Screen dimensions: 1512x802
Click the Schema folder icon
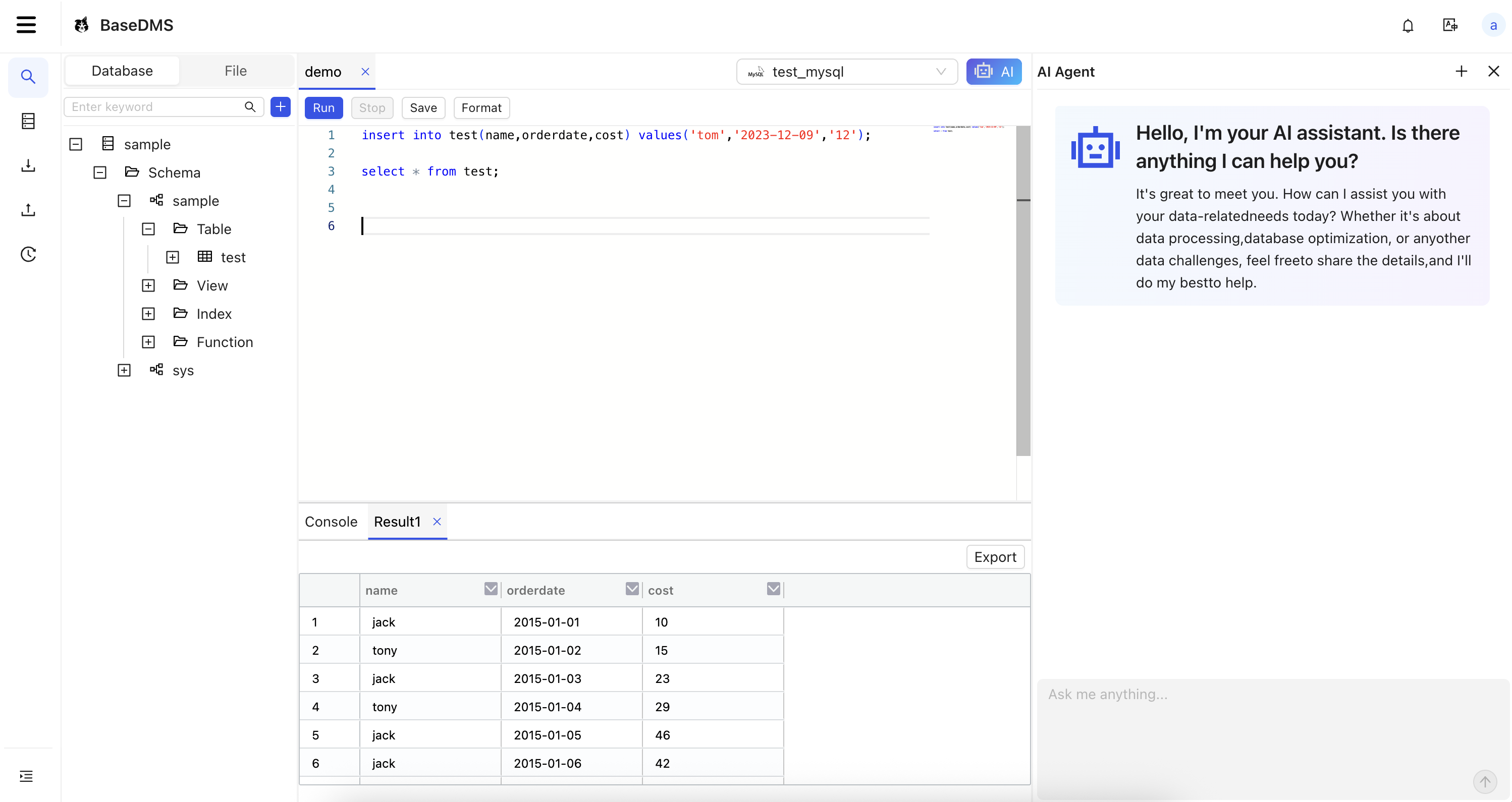[x=132, y=172]
